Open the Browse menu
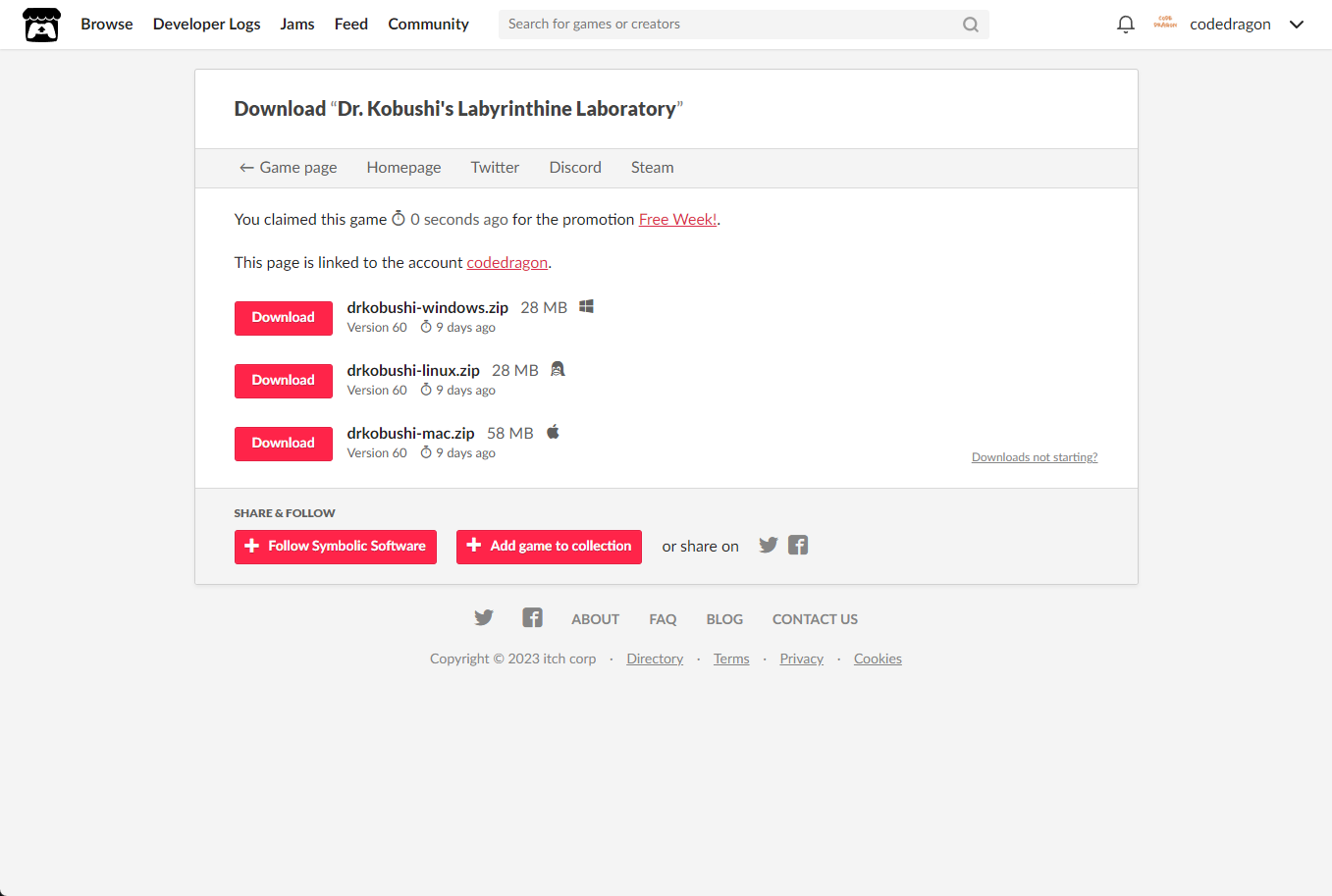This screenshot has height=896, width=1332. tap(107, 25)
